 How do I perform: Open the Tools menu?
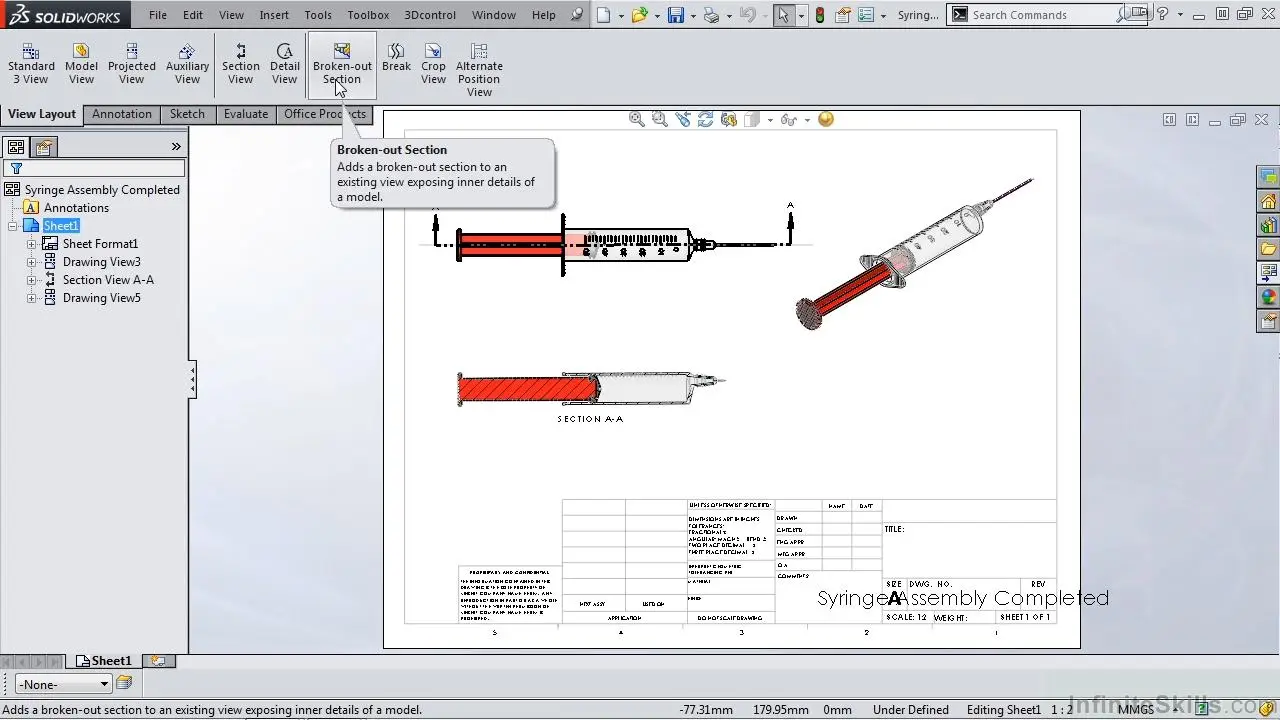318,15
